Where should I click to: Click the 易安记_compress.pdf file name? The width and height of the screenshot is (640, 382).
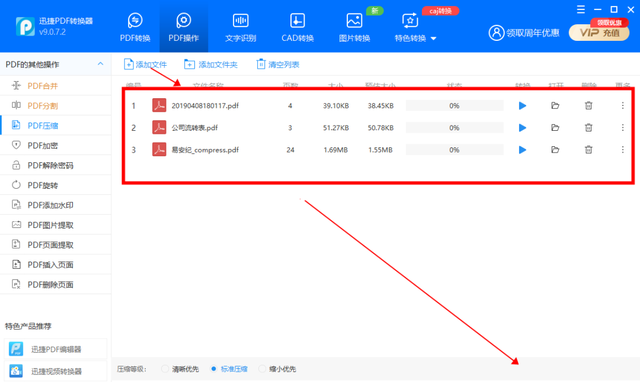pyautogui.click(x=205, y=150)
